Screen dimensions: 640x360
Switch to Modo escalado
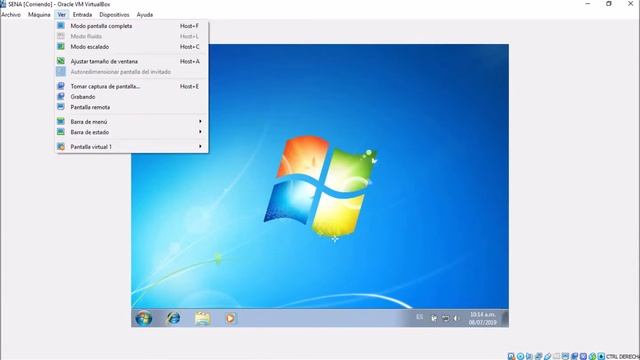coord(131,47)
